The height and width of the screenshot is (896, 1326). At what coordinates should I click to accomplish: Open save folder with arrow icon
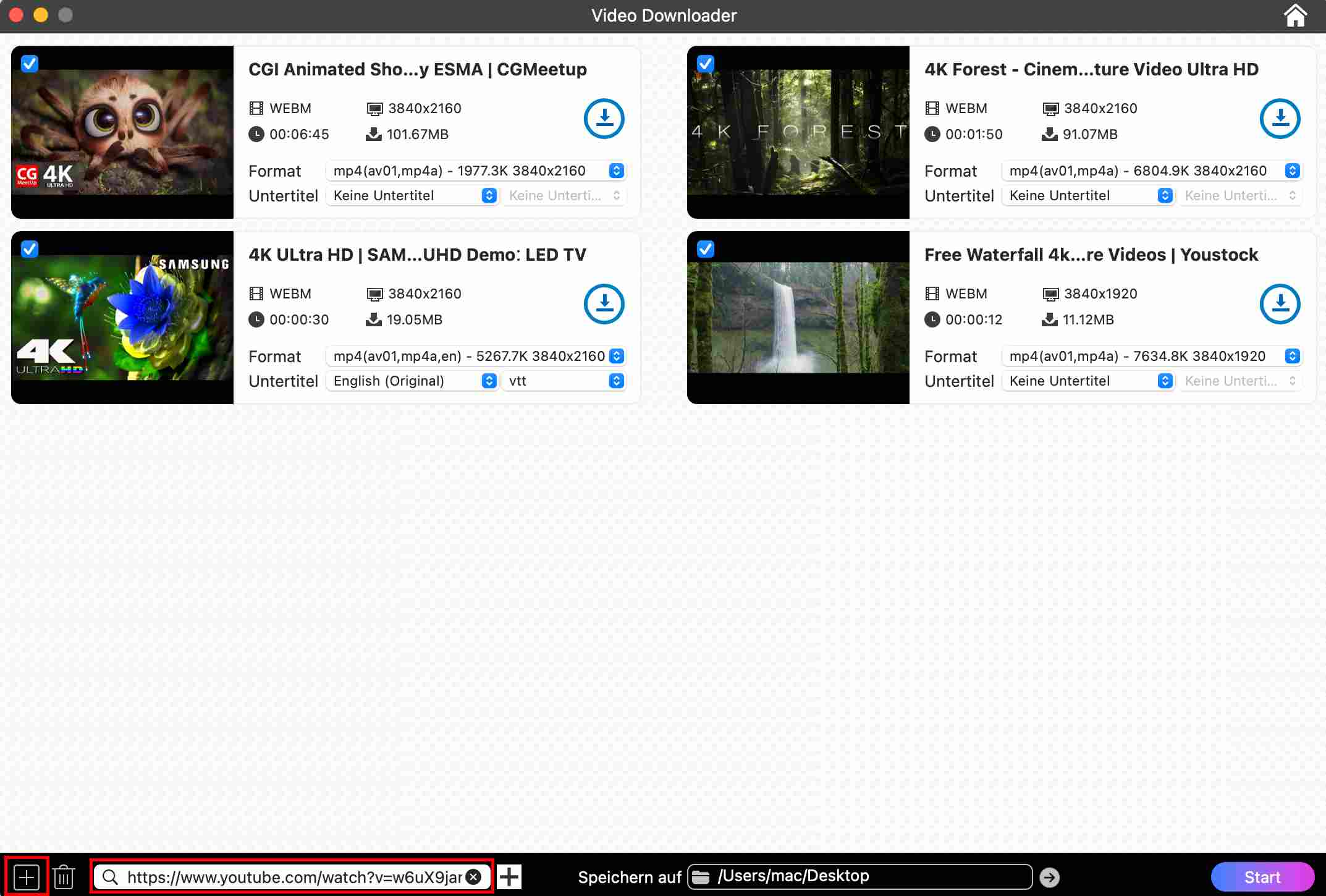pos(1049,877)
